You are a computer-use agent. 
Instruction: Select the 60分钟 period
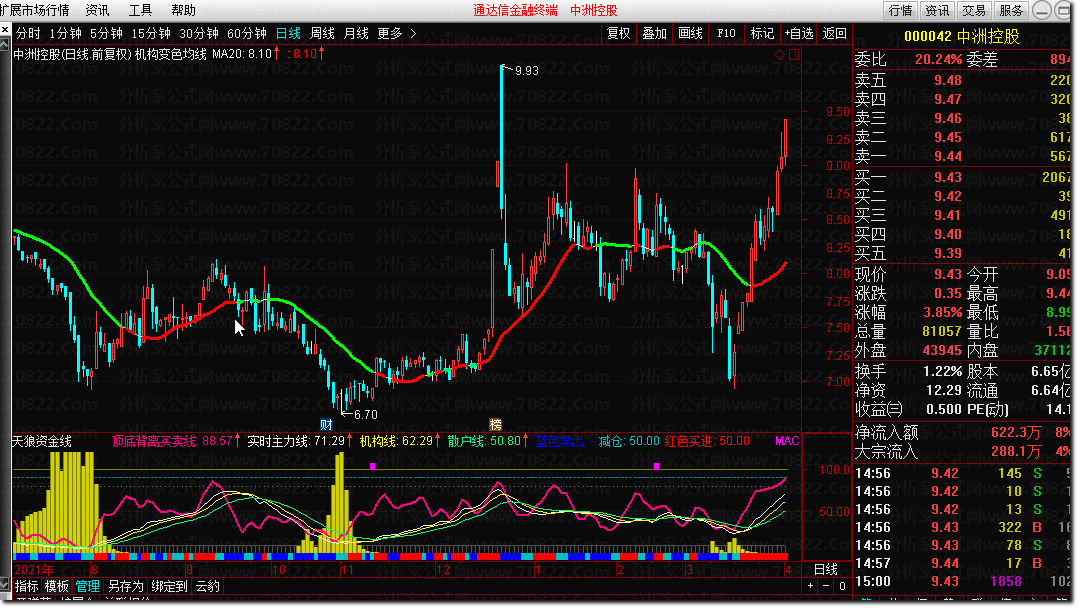(x=247, y=33)
